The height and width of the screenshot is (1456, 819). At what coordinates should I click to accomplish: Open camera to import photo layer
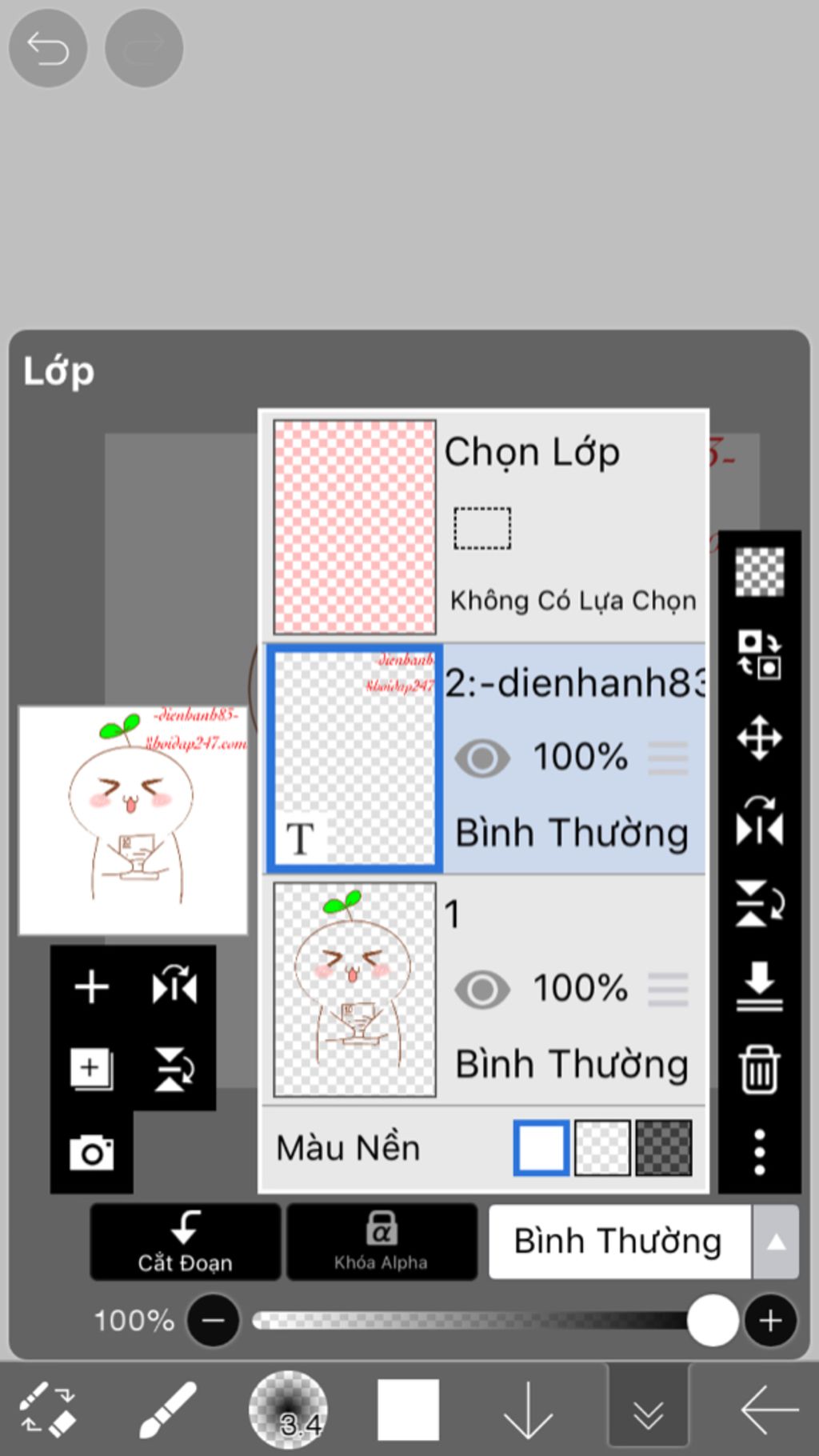coord(91,1152)
